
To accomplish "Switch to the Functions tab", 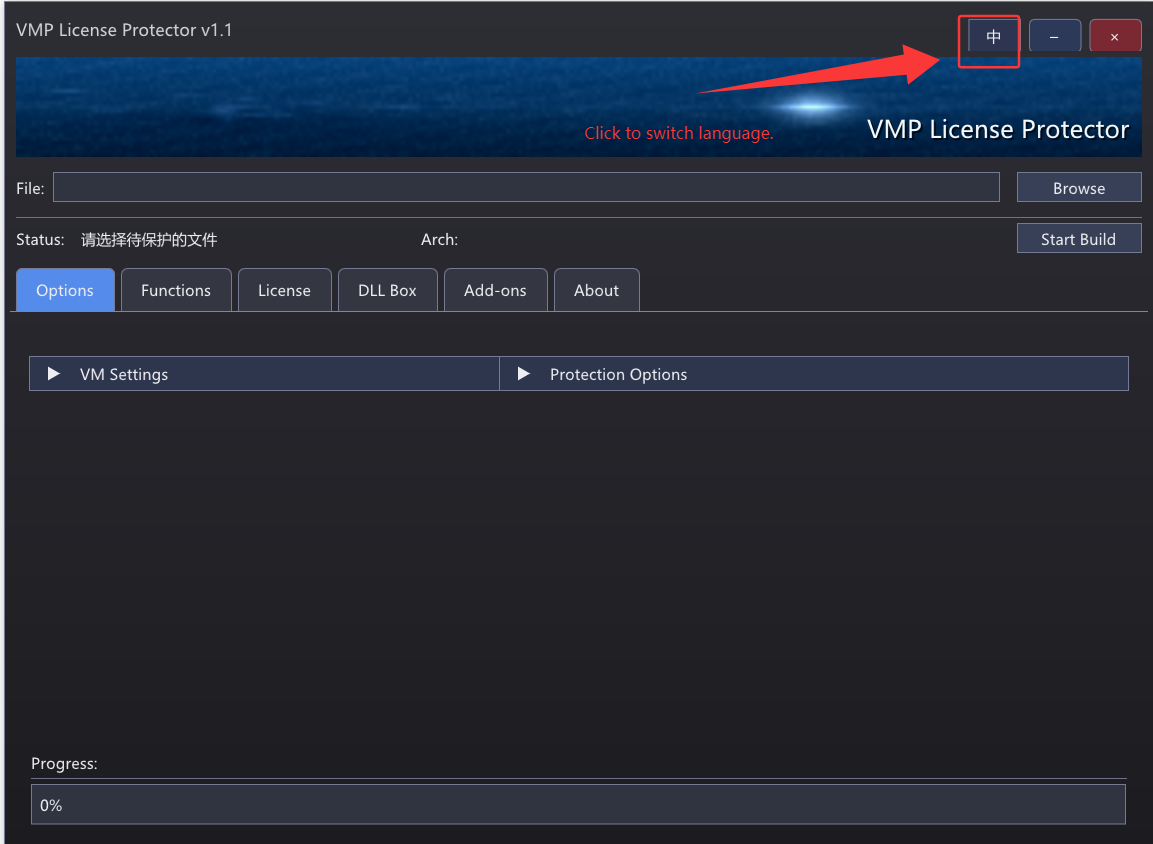I will click(176, 290).
